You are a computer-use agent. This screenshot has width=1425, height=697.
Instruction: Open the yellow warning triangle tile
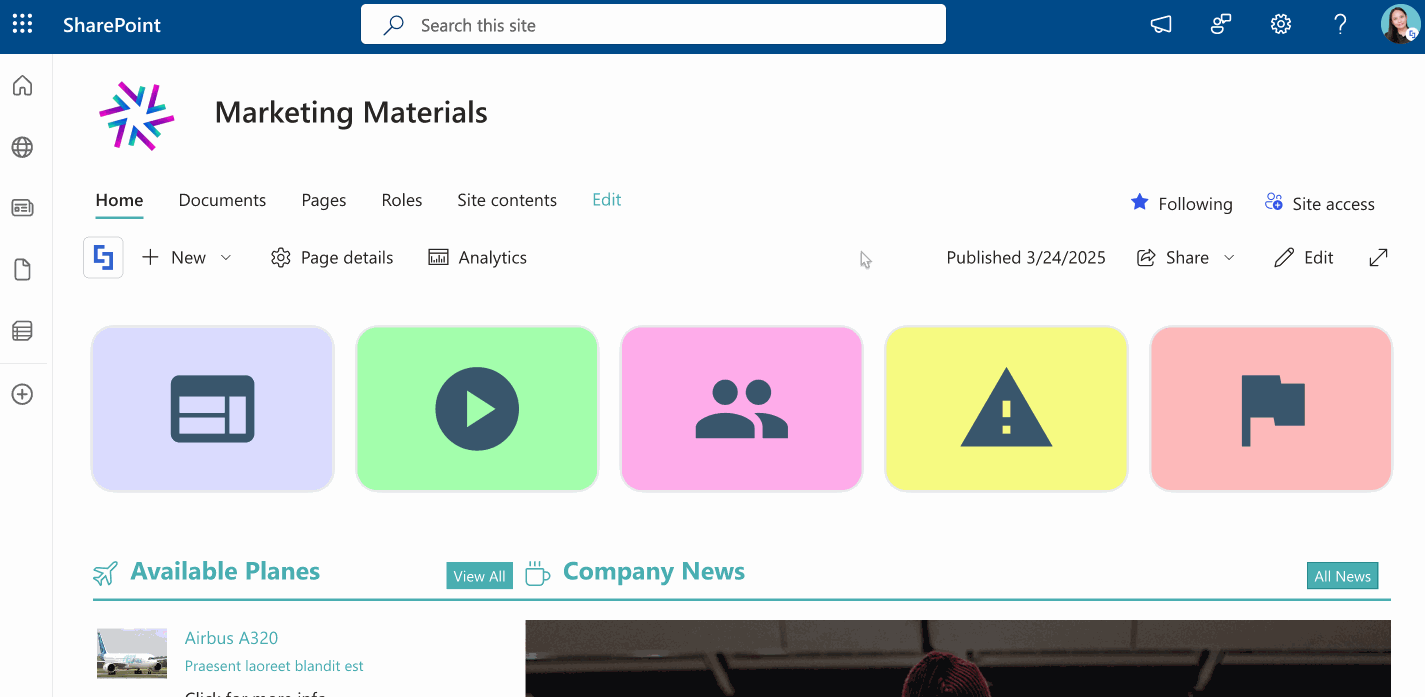click(x=1006, y=408)
